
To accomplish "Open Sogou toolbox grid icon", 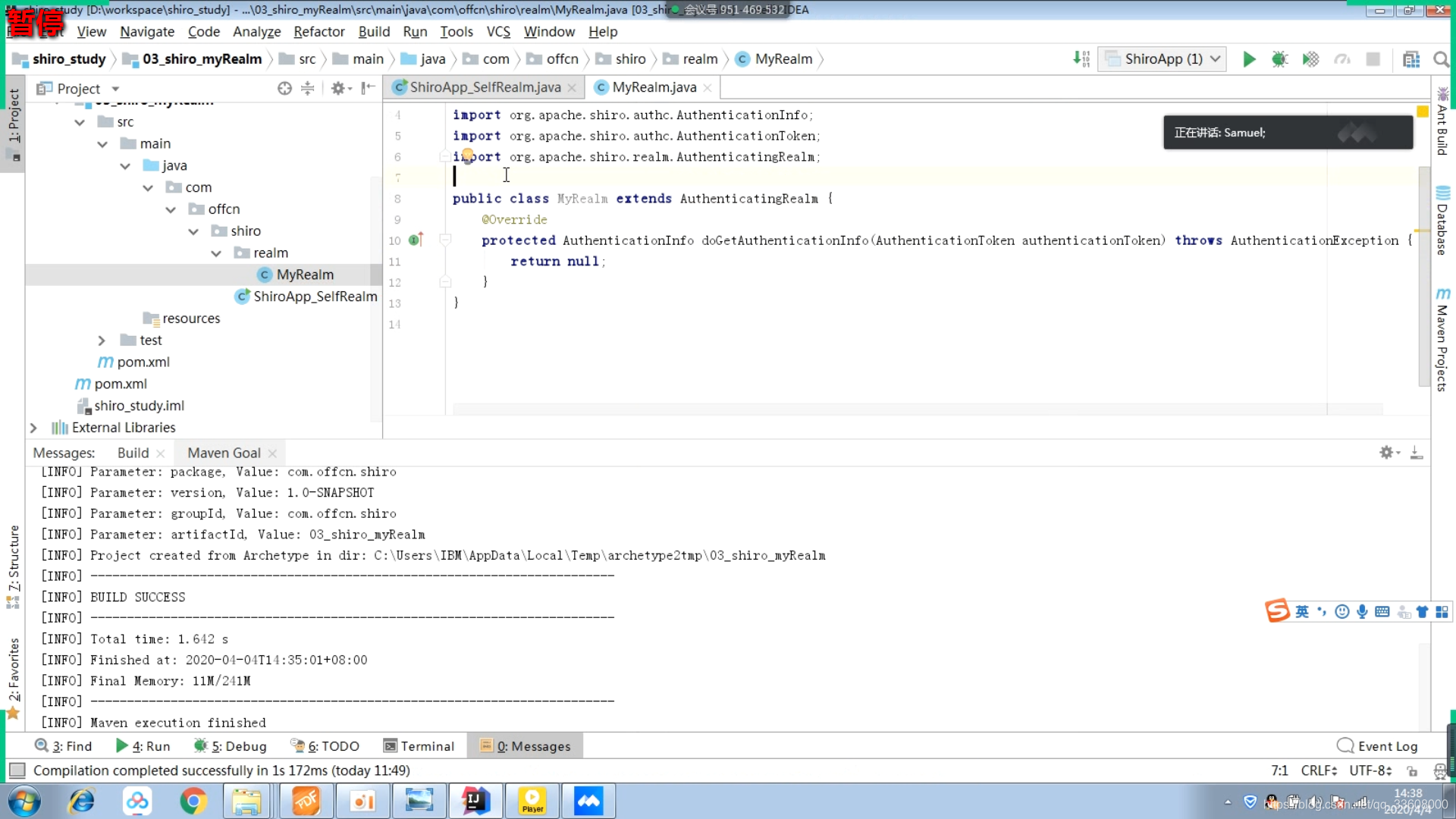I will (x=1442, y=612).
